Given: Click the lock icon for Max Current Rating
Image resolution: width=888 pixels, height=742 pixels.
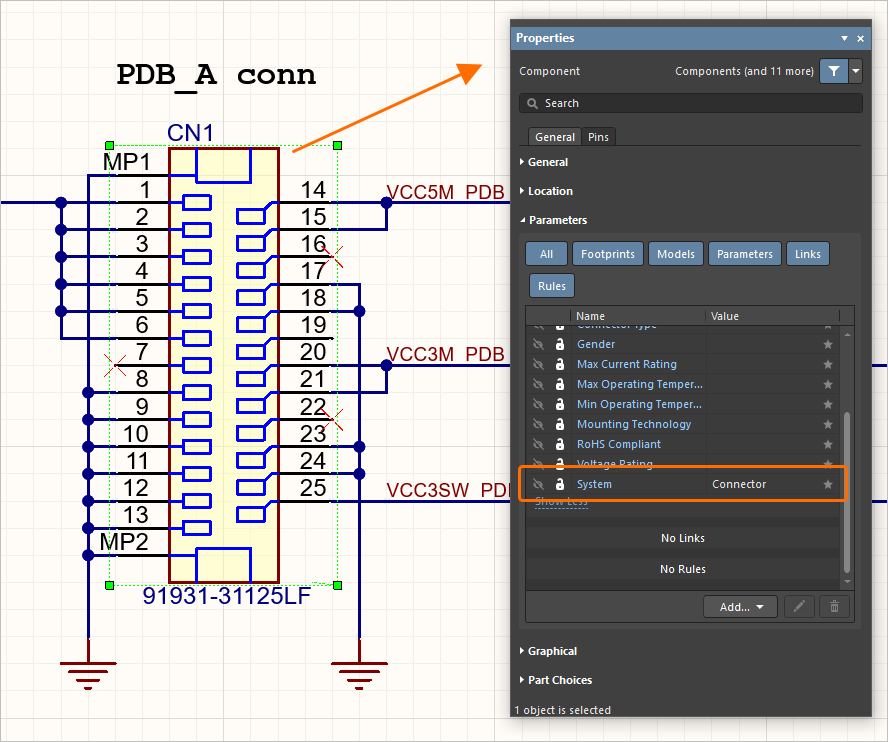Looking at the screenshot, I should click(x=560, y=364).
